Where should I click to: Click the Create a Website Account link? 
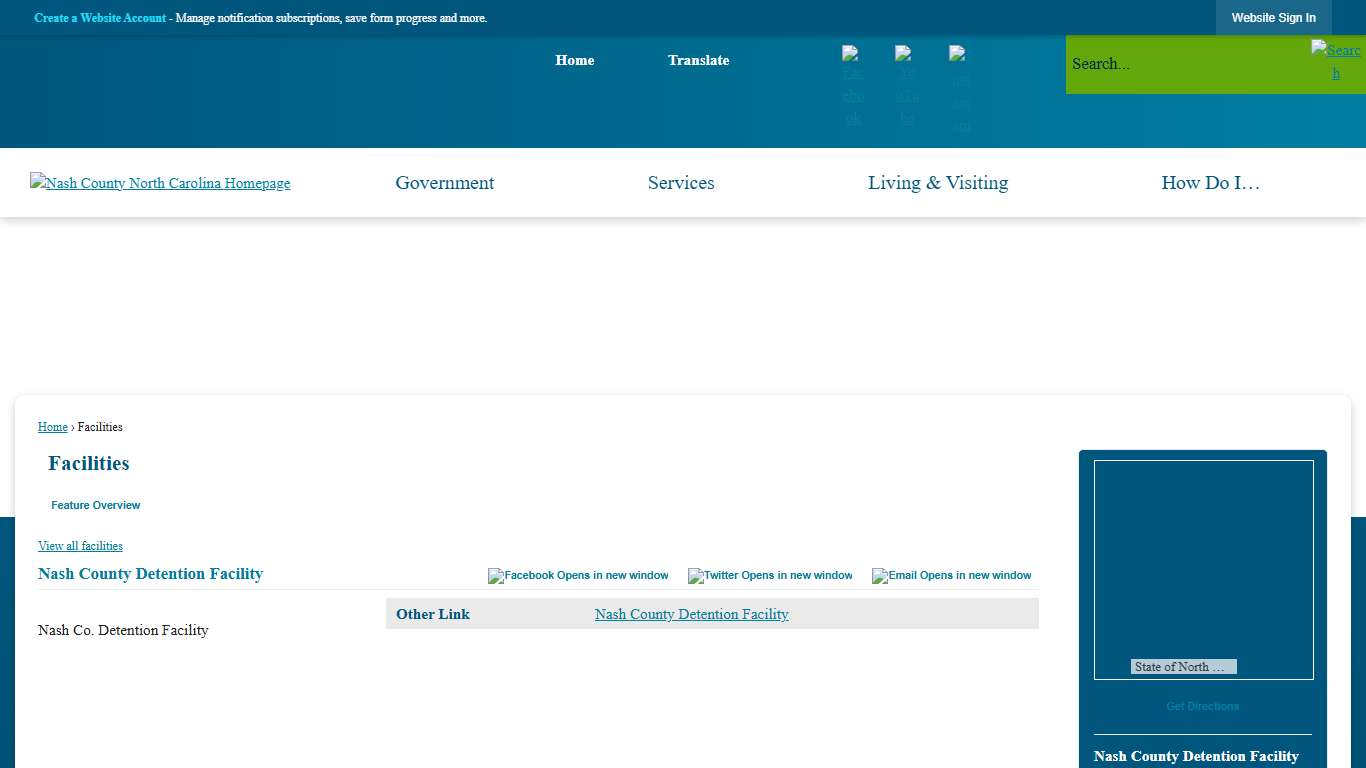tap(100, 18)
